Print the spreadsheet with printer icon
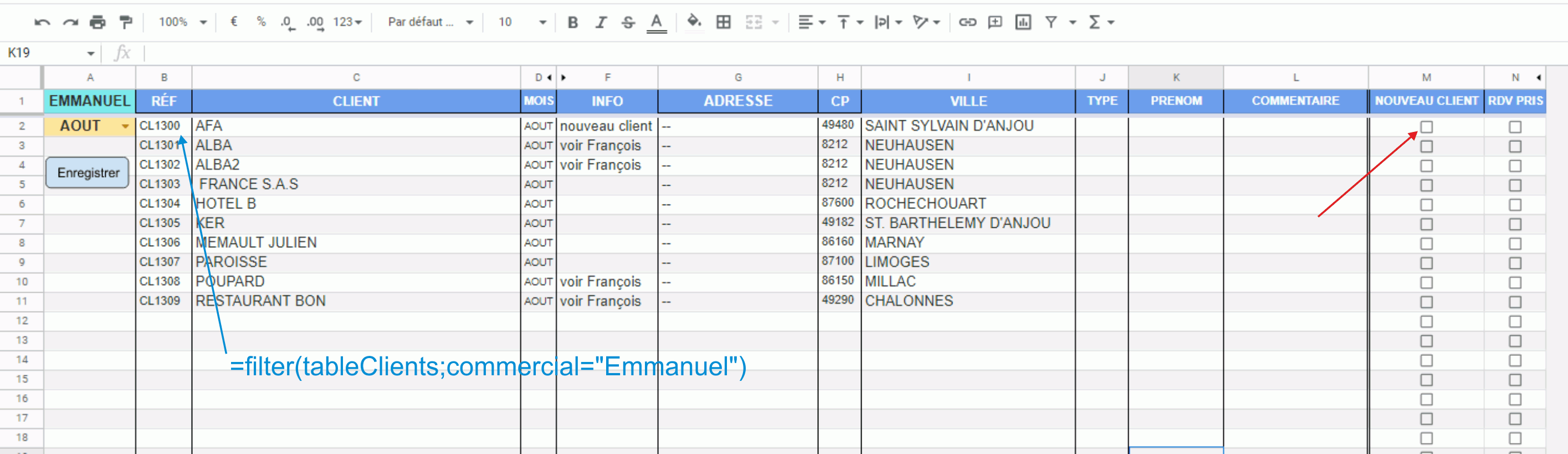 tap(98, 23)
